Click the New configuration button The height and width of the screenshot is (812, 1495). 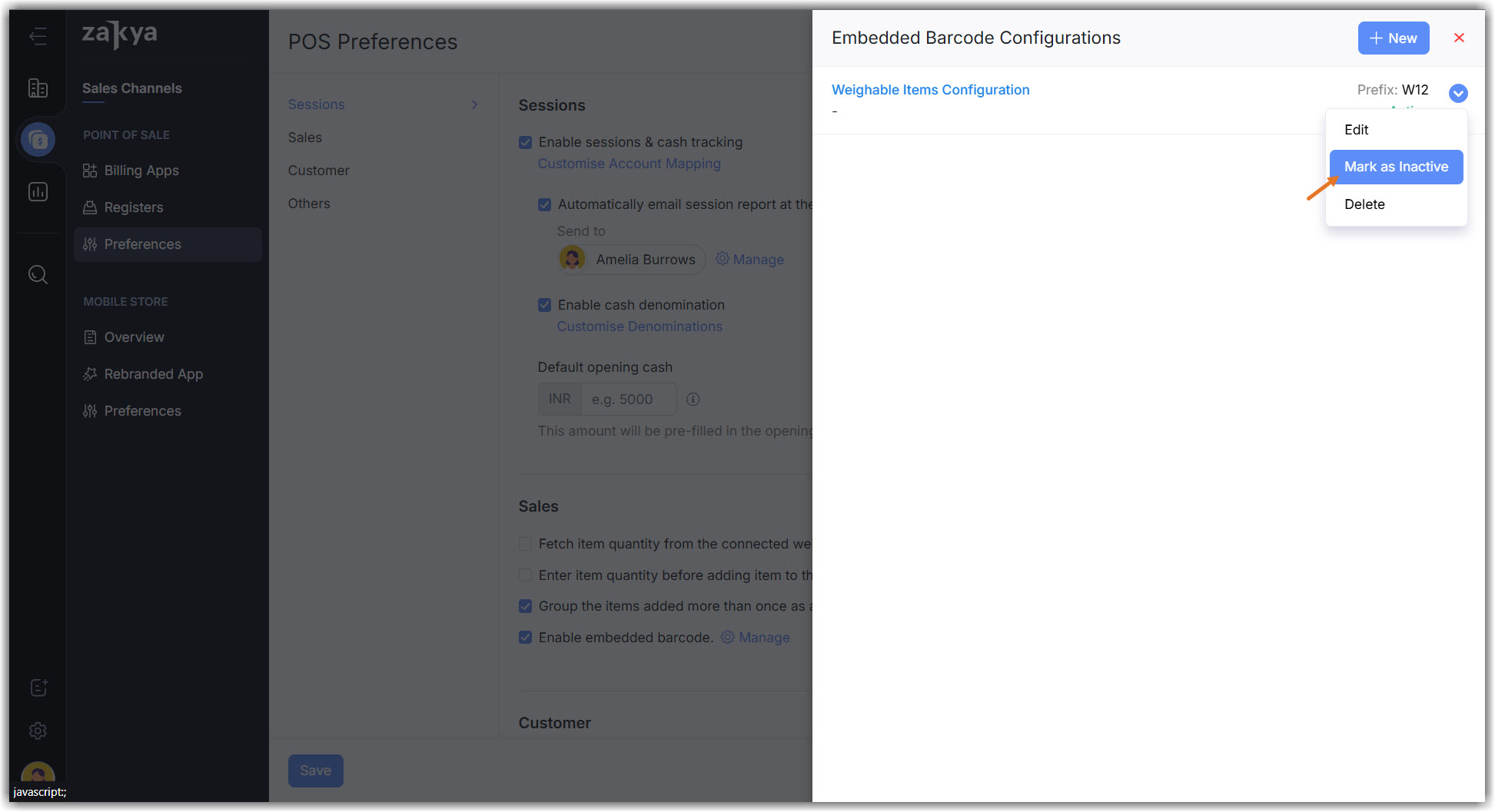[x=1393, y=38]
